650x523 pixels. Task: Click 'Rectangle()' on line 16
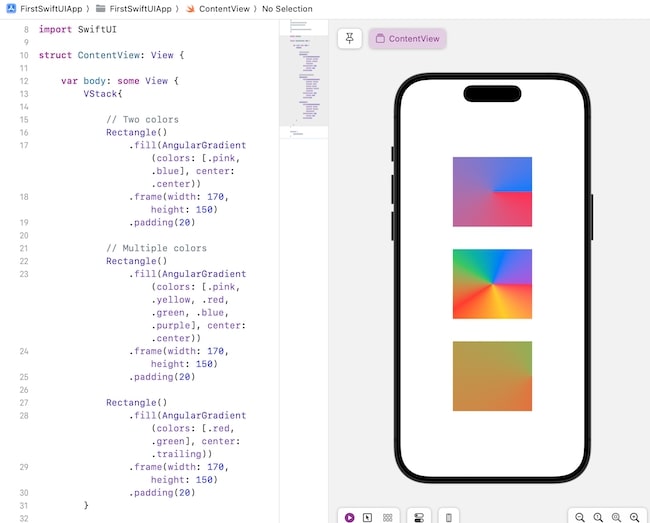coord(136,132)
